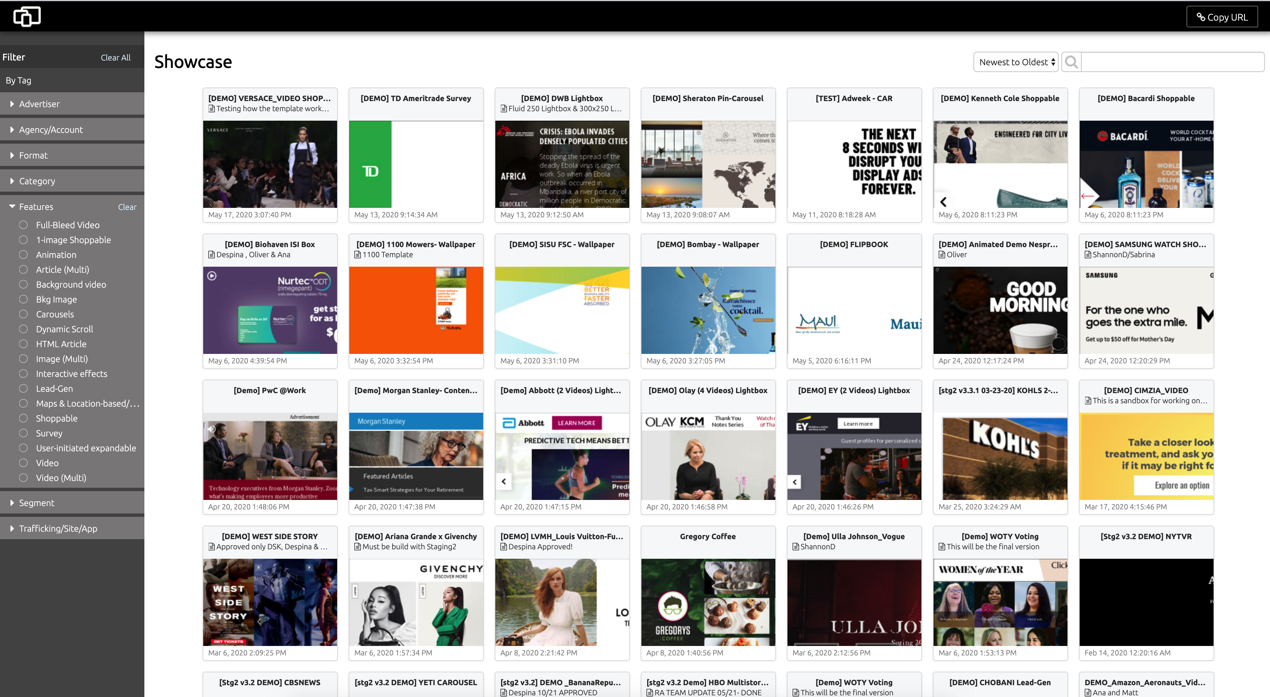Viewport: 1270px width, 697px height.
Task: Select Carousels feature filter
Action: point(23,314)
